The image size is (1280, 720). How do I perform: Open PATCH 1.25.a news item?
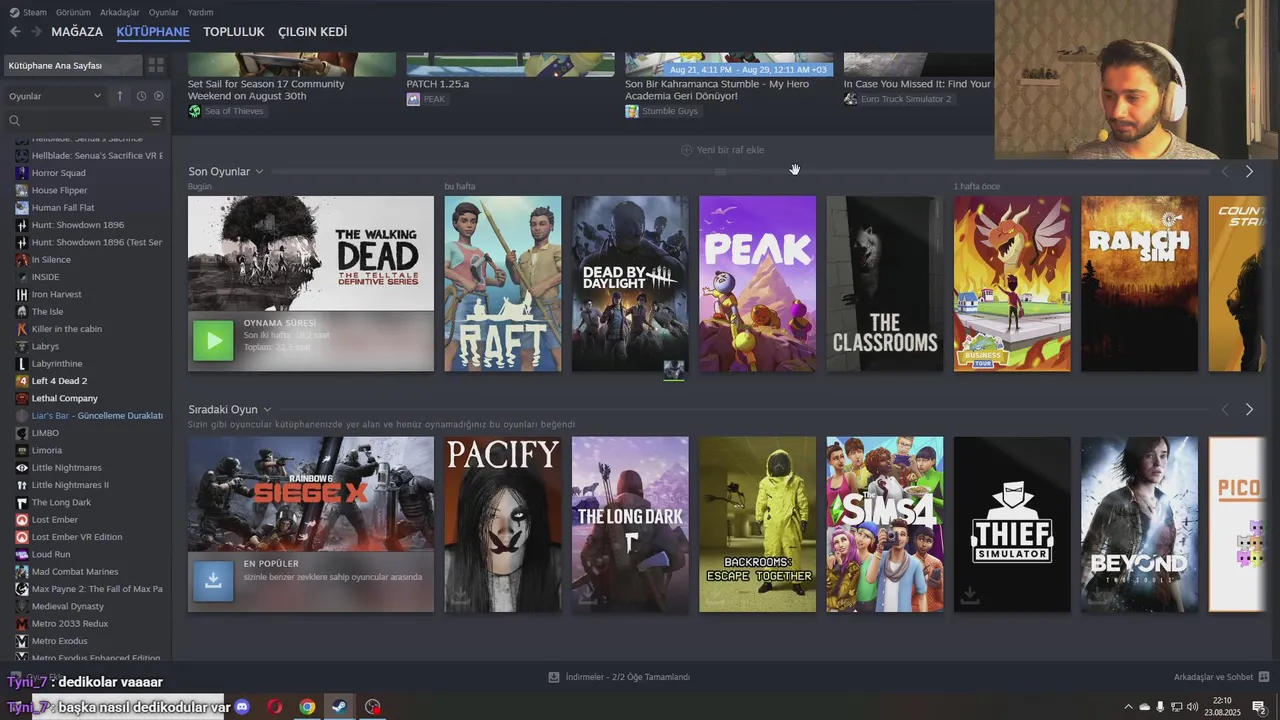click(437, 84)
